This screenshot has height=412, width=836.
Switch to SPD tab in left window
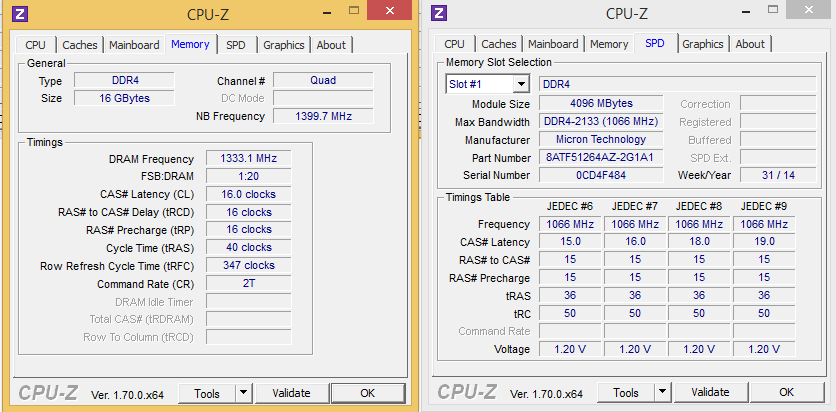coord(236,45)
